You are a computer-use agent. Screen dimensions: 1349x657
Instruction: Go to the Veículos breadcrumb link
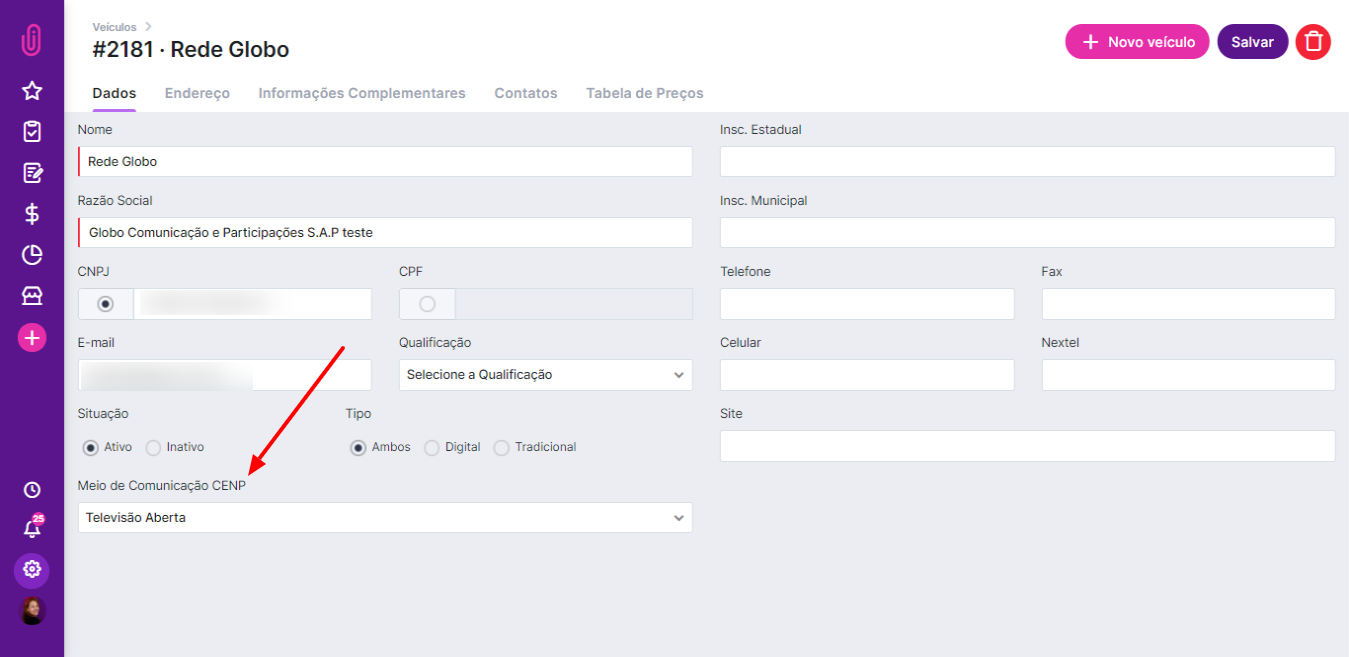114,26
